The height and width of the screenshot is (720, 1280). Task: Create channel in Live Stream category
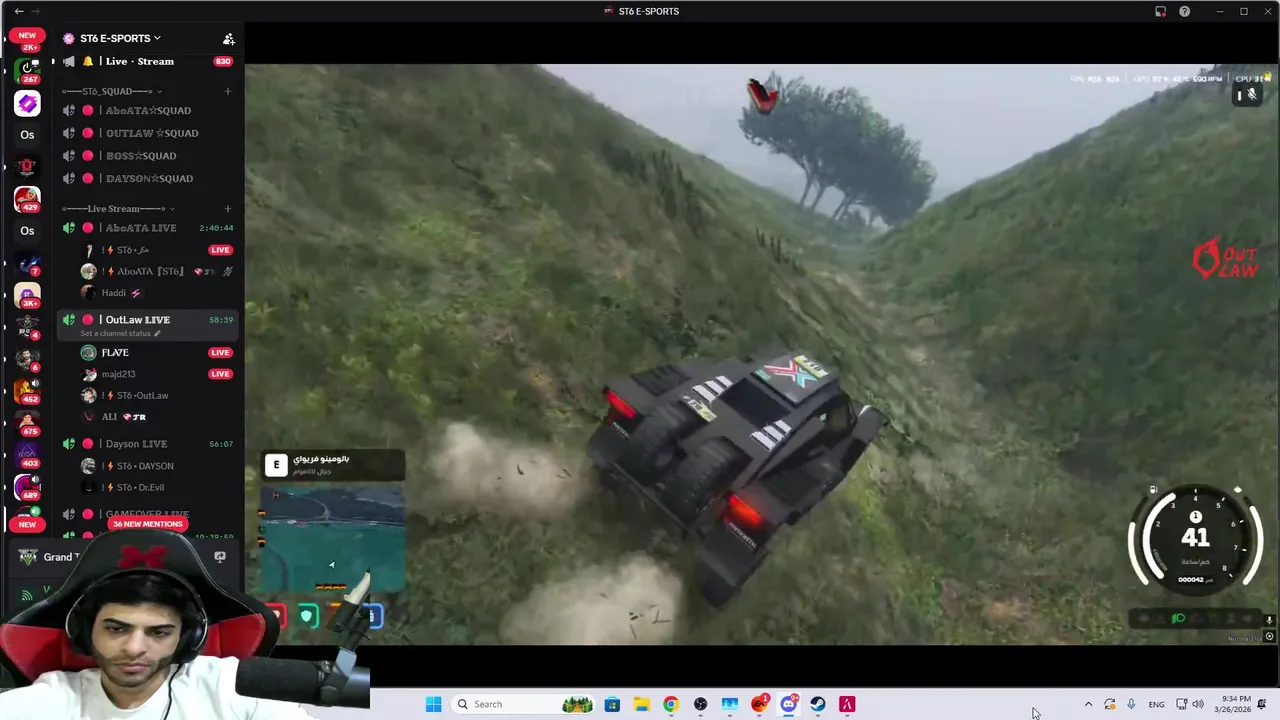point(228,208)
